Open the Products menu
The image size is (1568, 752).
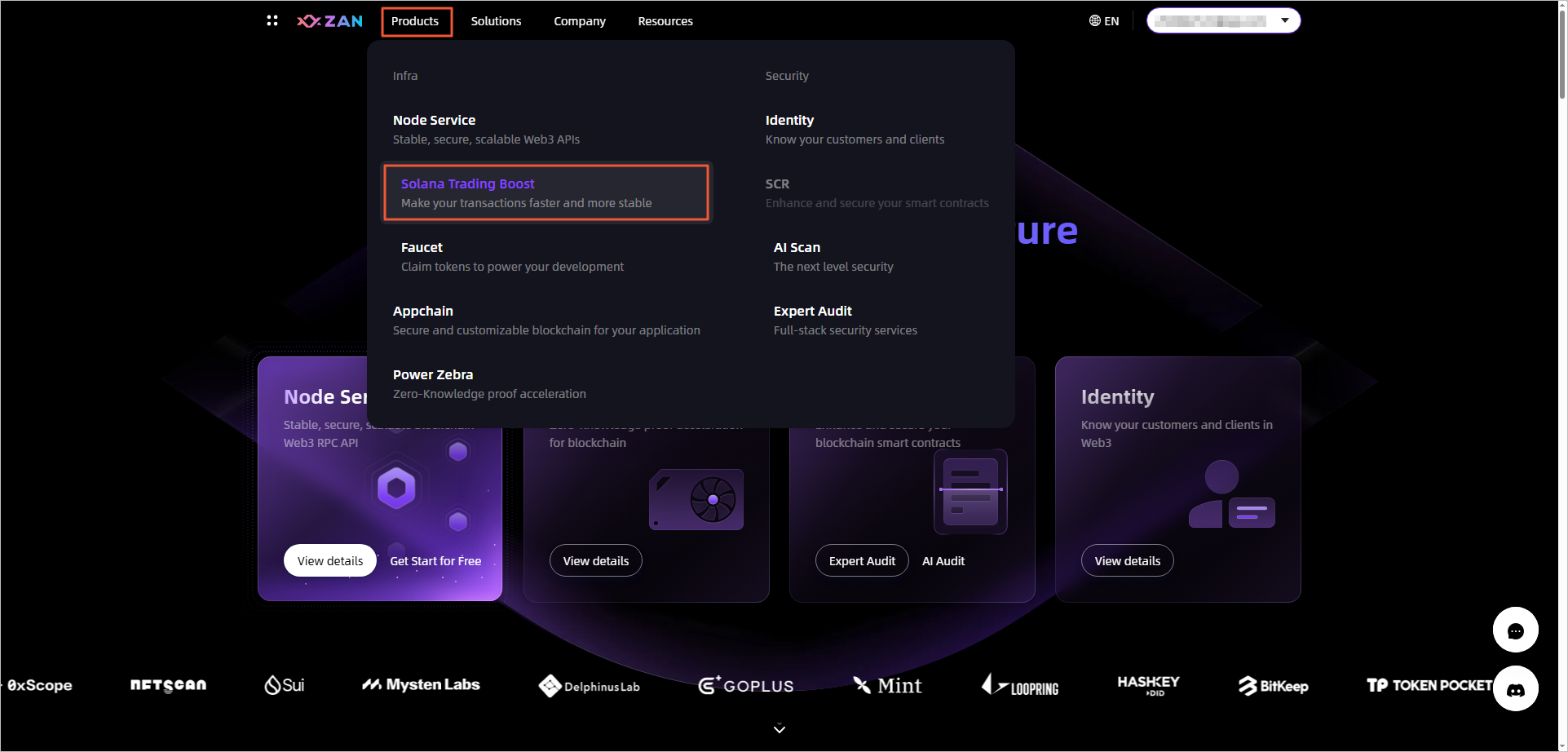click(415, 21)
